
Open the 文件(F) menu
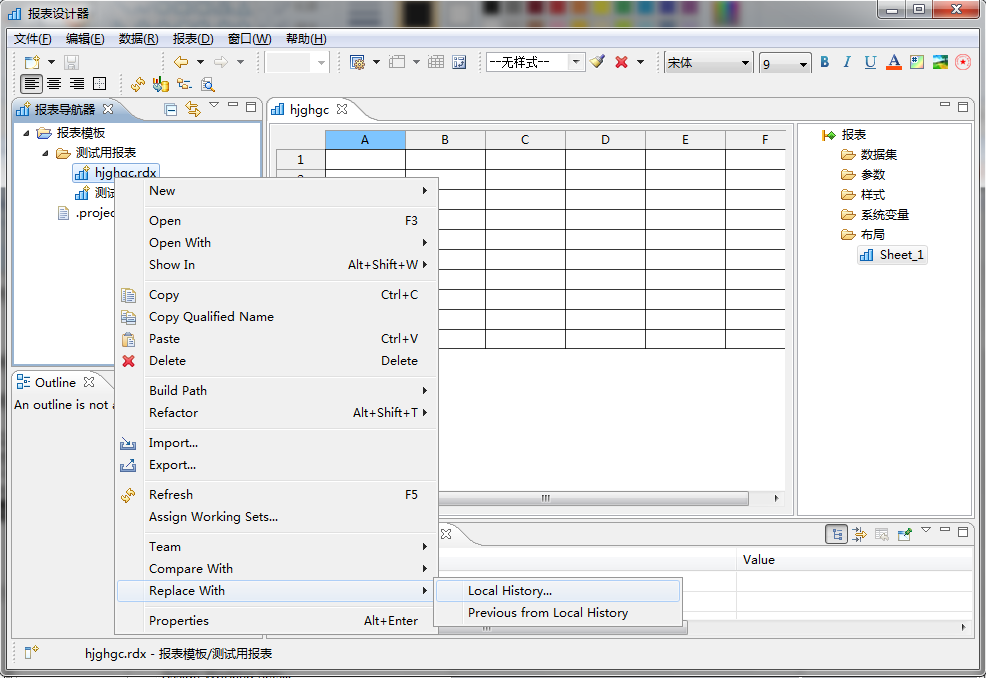pos(33,39)
